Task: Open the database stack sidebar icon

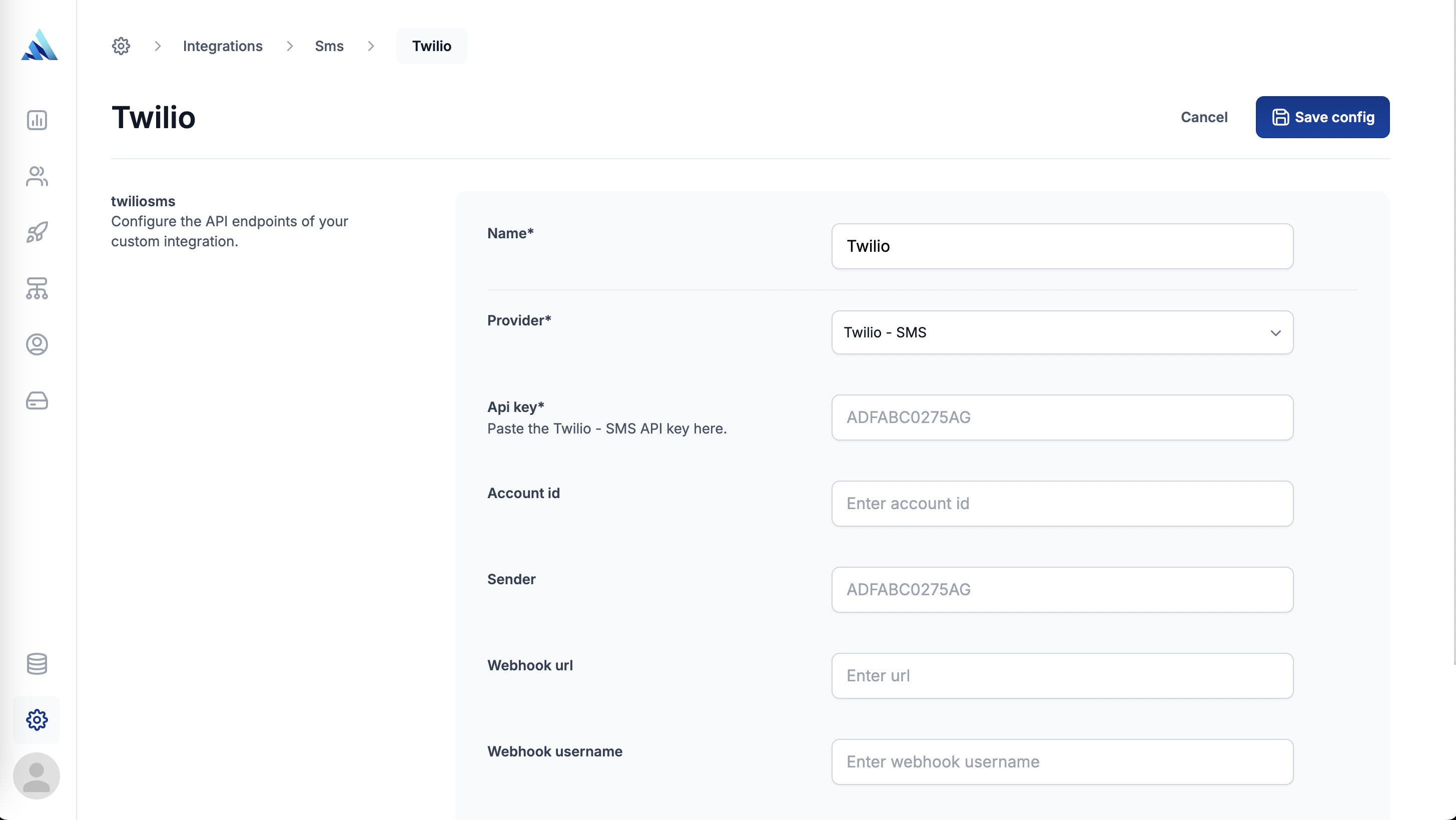Action: [x=37, y=663]
